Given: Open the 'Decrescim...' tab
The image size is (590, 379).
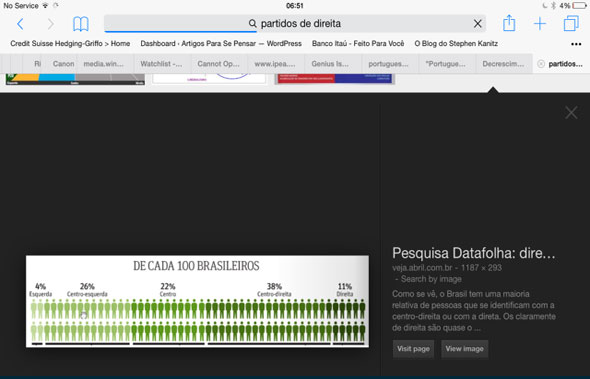Looking at the screenshot, I should [x=503, y=64].
